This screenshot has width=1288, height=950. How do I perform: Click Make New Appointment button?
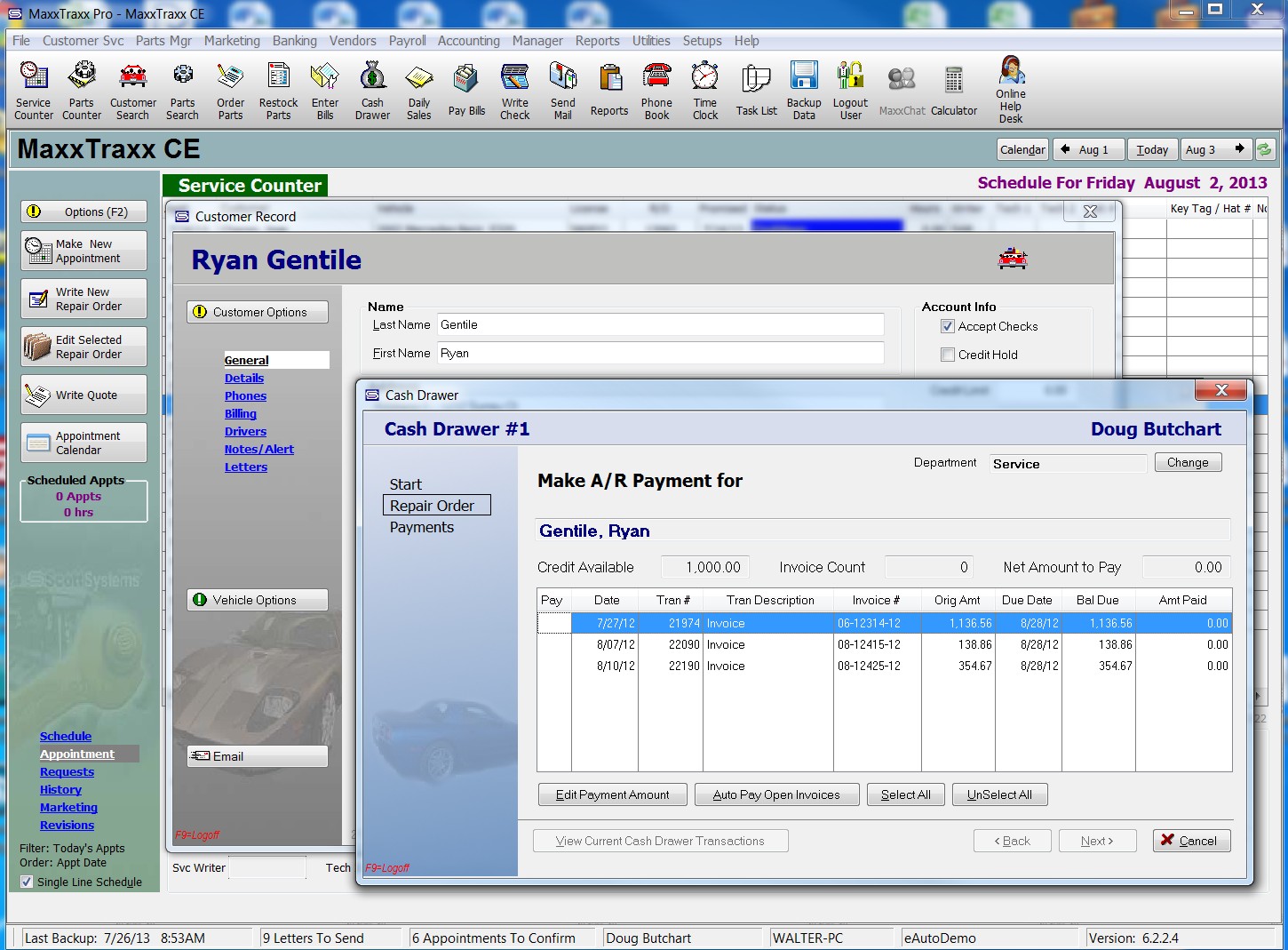click(x=84, y=251)
